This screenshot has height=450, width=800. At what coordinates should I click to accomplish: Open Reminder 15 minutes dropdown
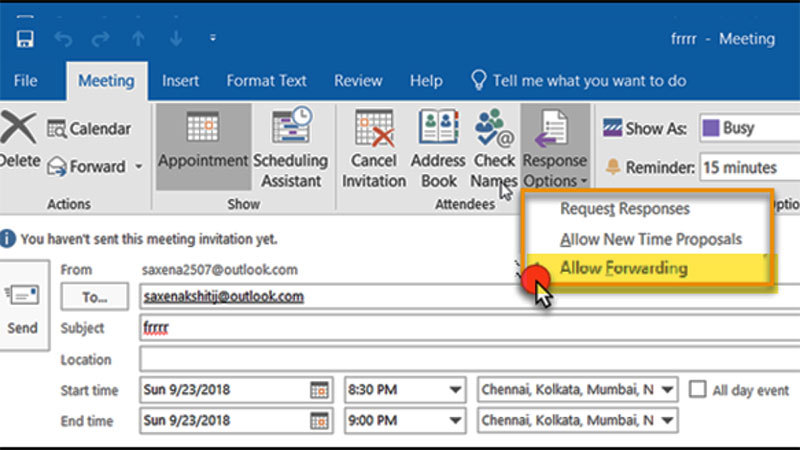(750, 167)
